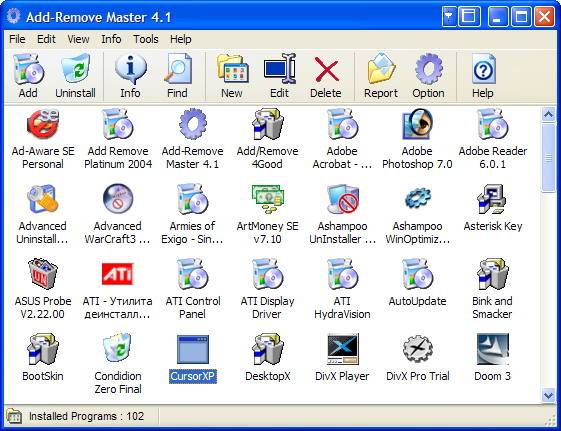
Task: Select the BootSkin icon
Action: [43, 349]
